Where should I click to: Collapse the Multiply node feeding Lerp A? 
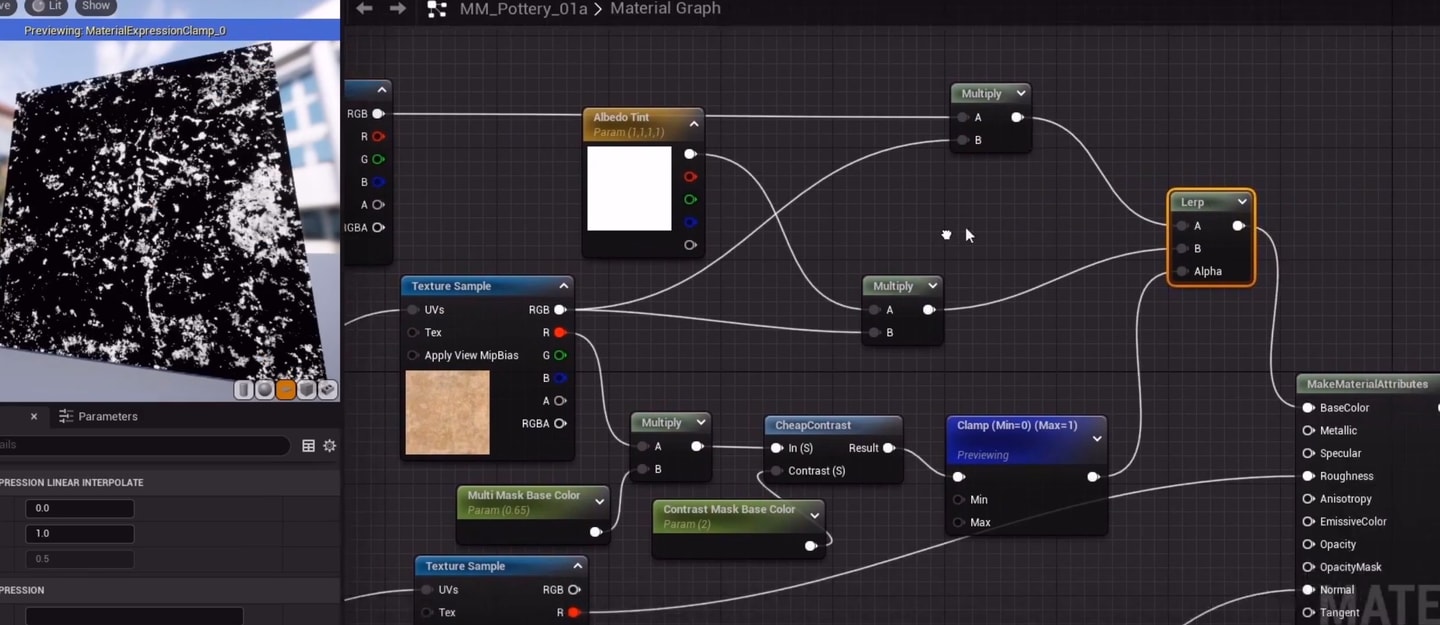click(1020, 93)
